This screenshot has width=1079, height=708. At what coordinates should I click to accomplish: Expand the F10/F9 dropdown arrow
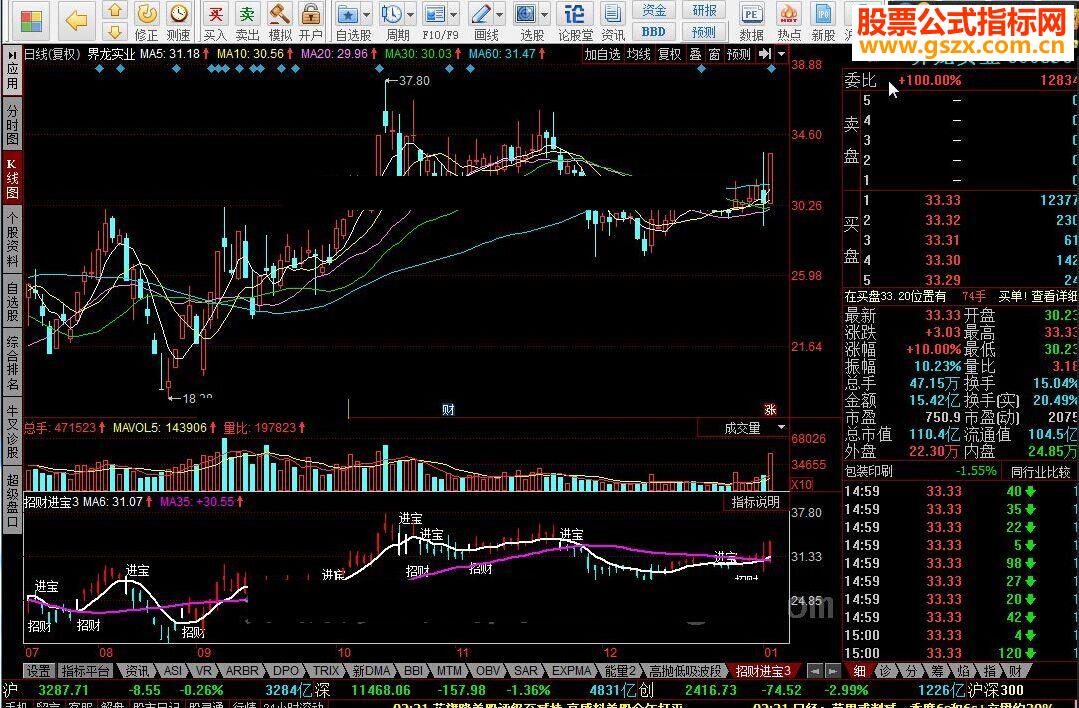tap(454, 14)
